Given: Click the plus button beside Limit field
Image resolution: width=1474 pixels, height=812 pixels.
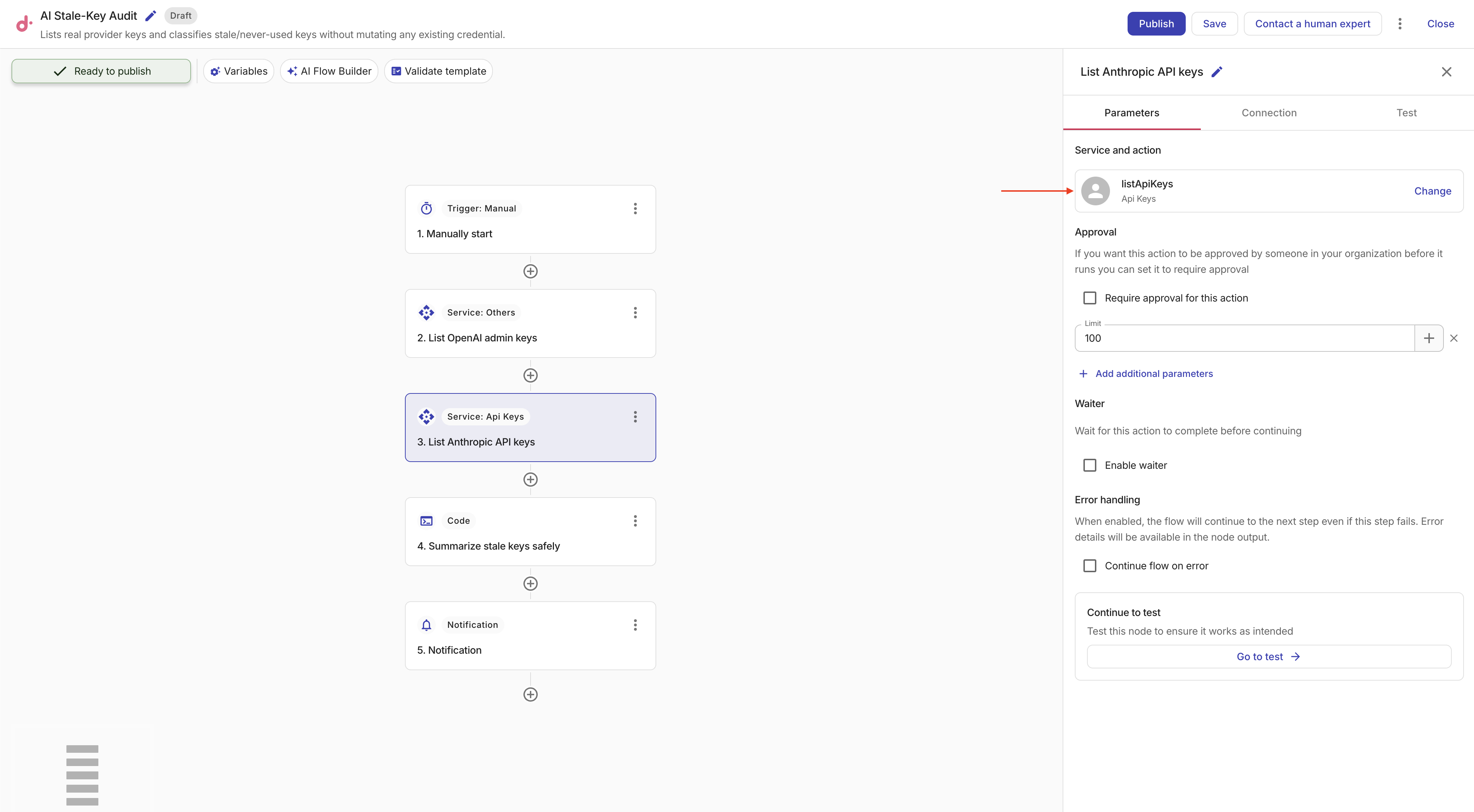Looking at the screenshot, I should 1429,338.
